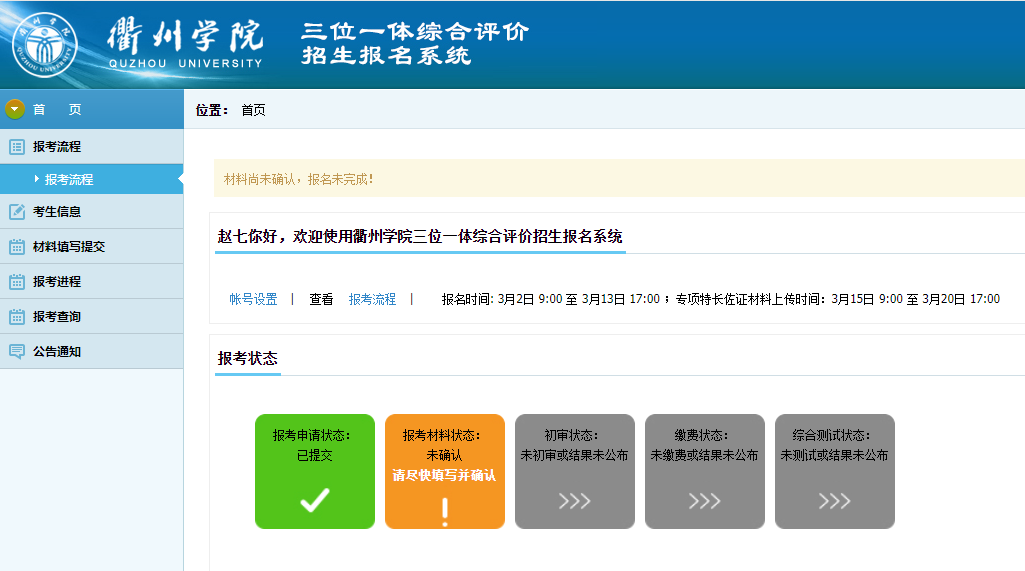
Task: Open the 公告通知 menu item
Action: click(x=57, y=352)
